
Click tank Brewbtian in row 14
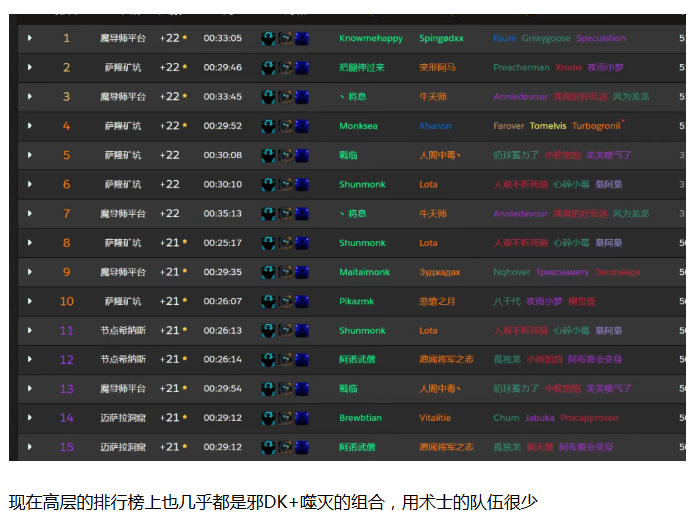point(361,418)
